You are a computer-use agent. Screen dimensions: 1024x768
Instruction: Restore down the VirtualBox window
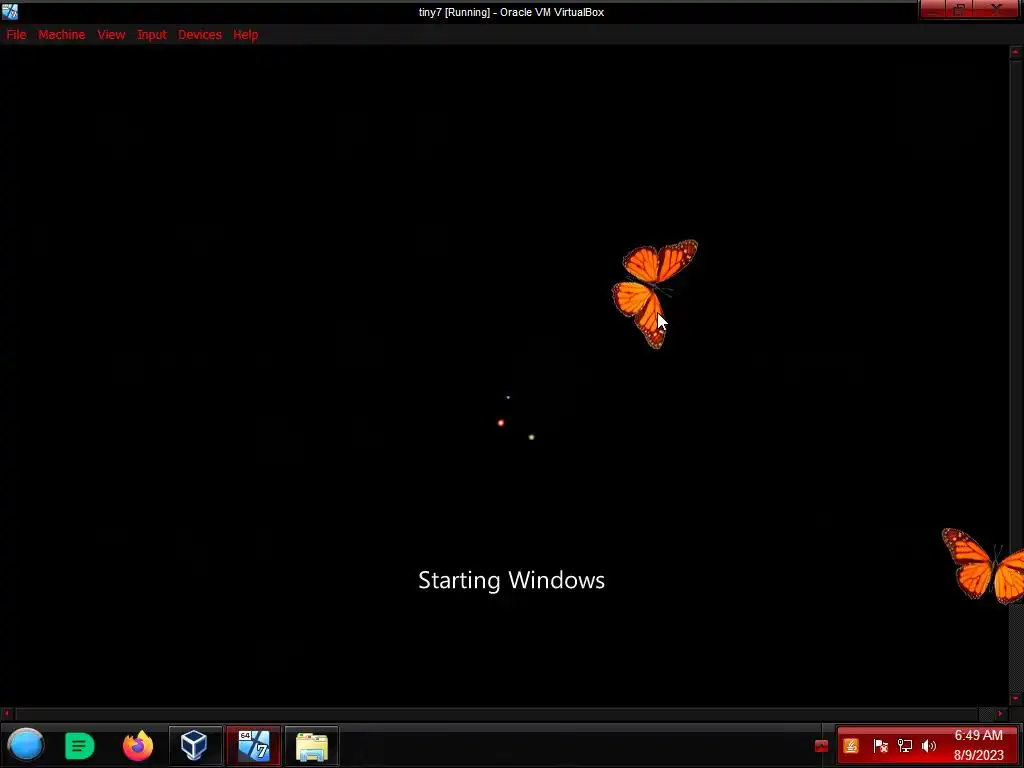coord(959,10)
